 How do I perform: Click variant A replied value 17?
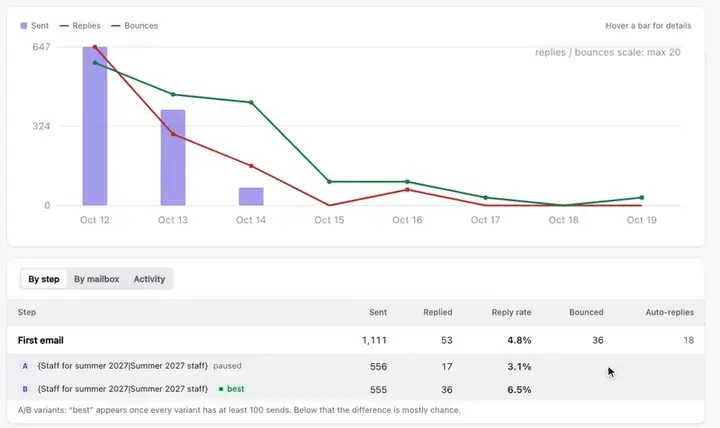tap(447, 366)
